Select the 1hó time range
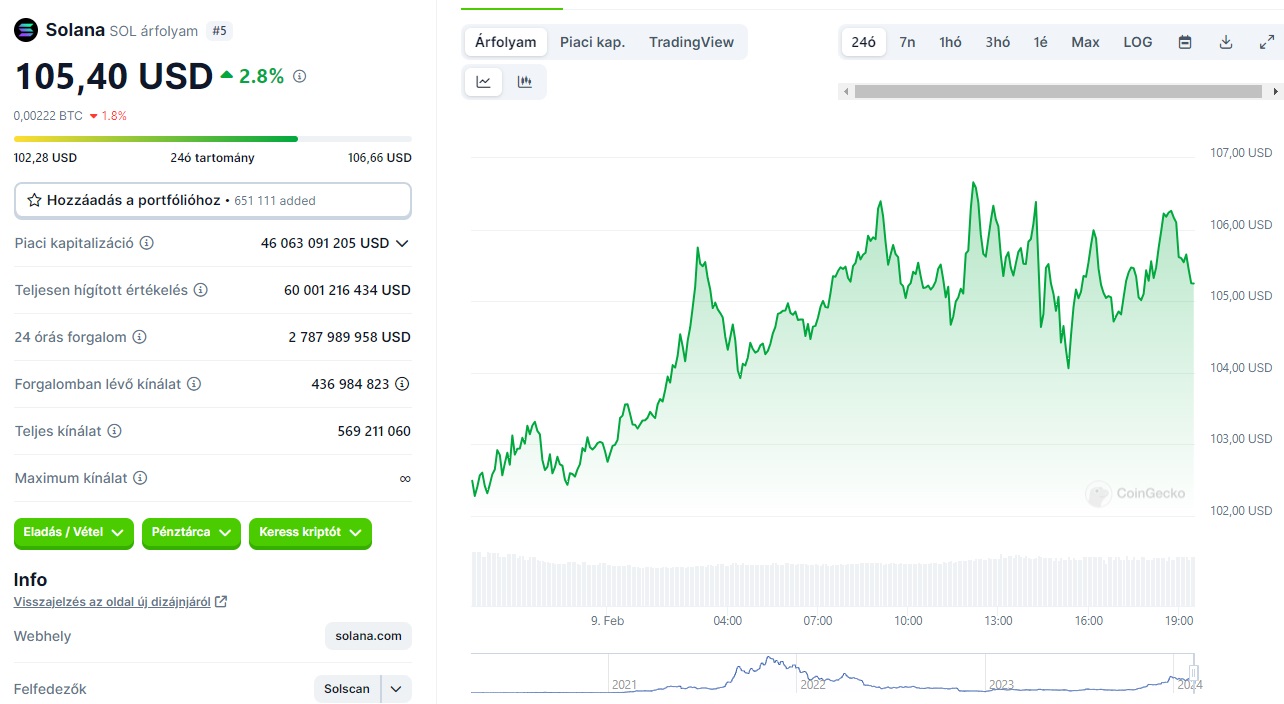Screen dimensions: 1284x704 coord(950,42)
